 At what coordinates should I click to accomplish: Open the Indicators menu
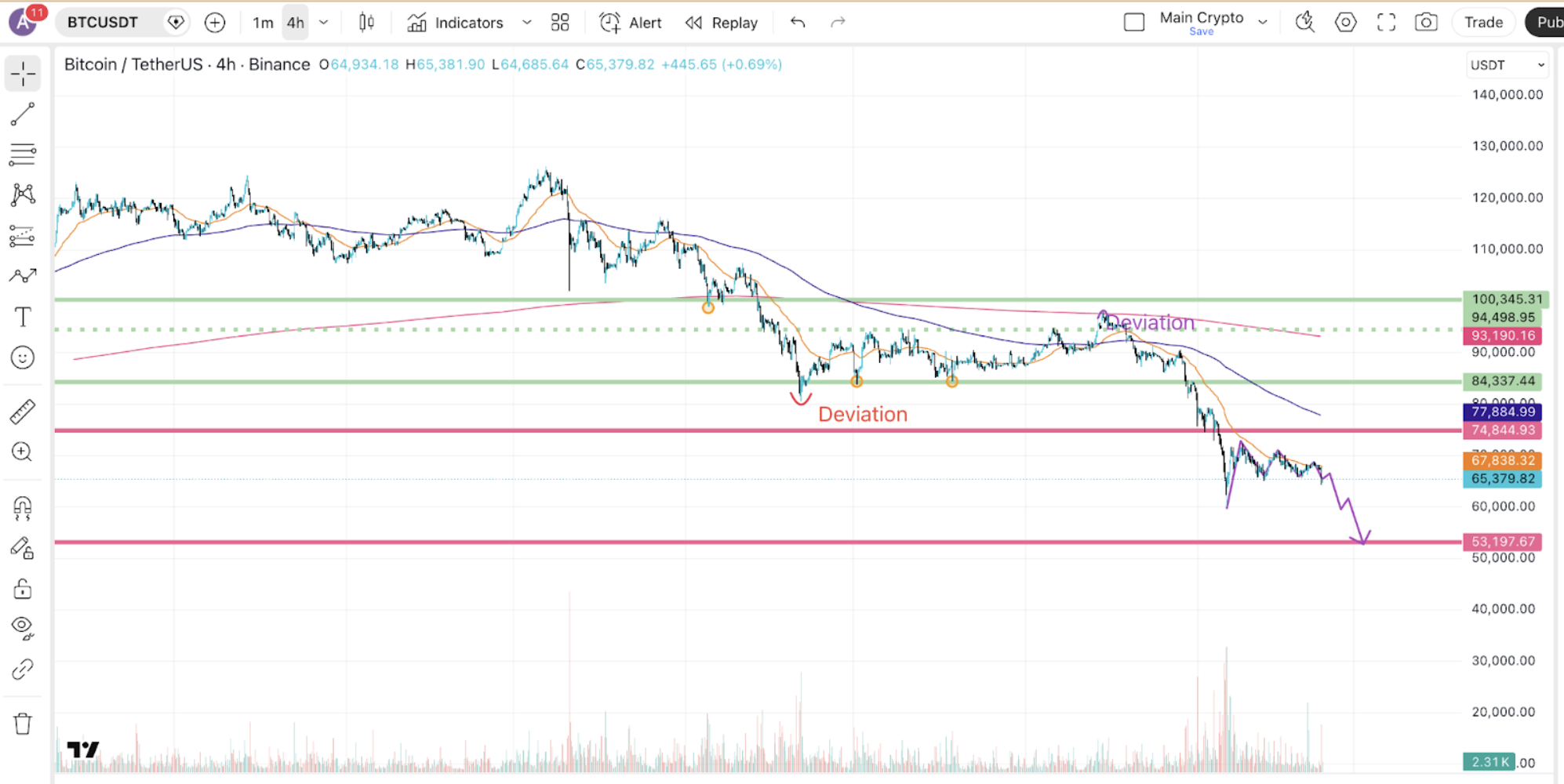point(456,23)
